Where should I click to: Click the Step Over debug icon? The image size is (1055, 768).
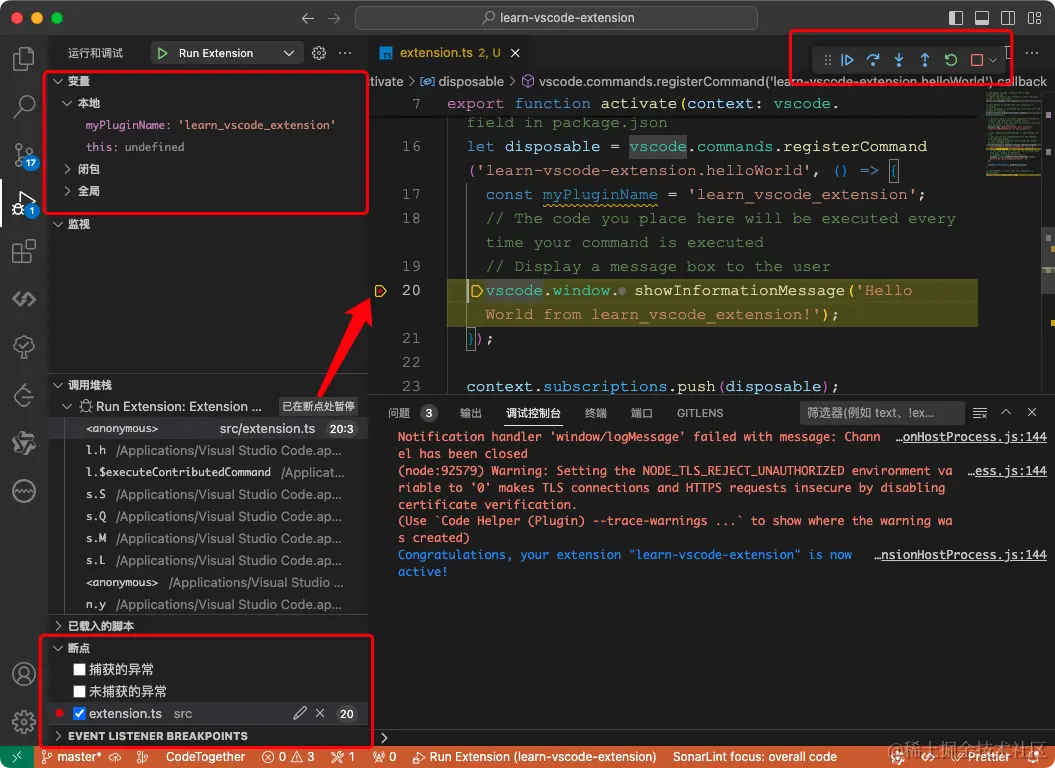[x=873, y=61]
